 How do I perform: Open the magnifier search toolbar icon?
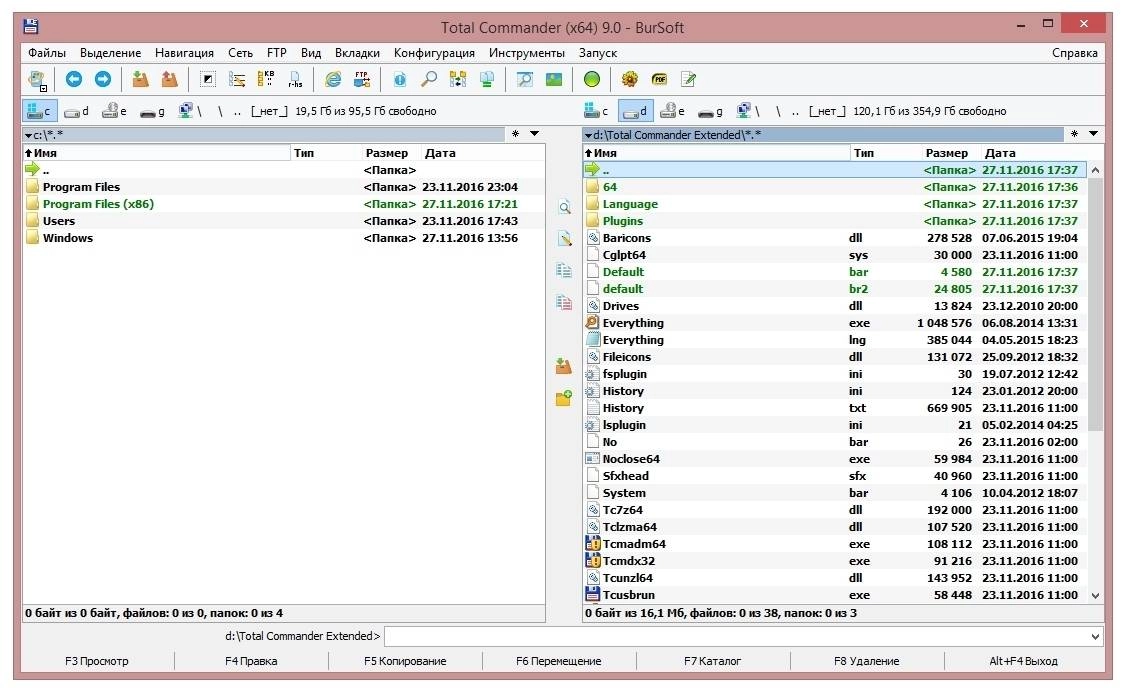coord(429,79)
